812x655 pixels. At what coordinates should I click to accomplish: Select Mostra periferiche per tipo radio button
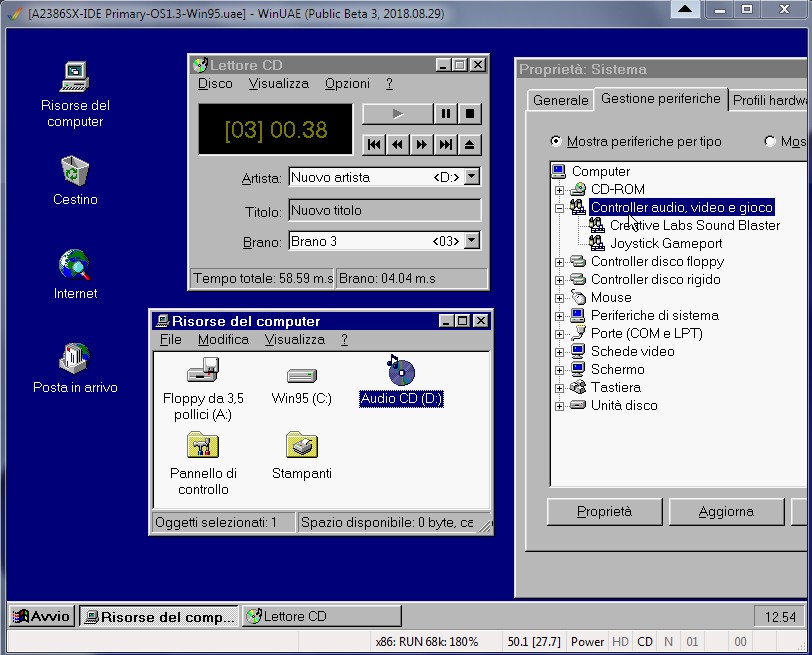(557, 142)
